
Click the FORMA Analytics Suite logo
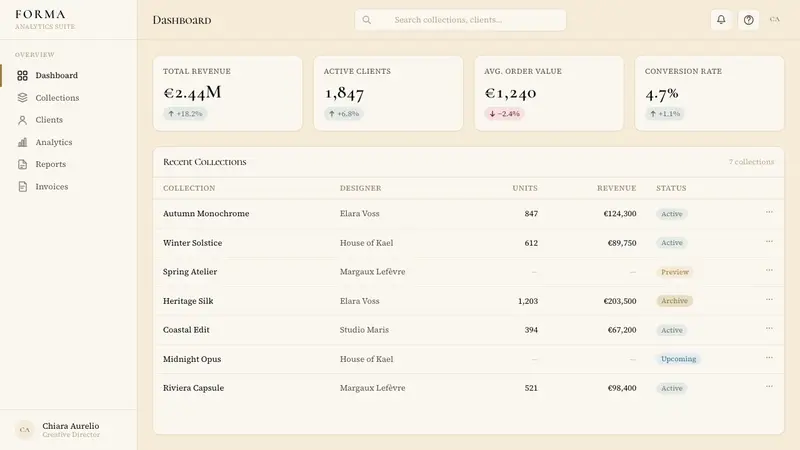coord(45,19)
